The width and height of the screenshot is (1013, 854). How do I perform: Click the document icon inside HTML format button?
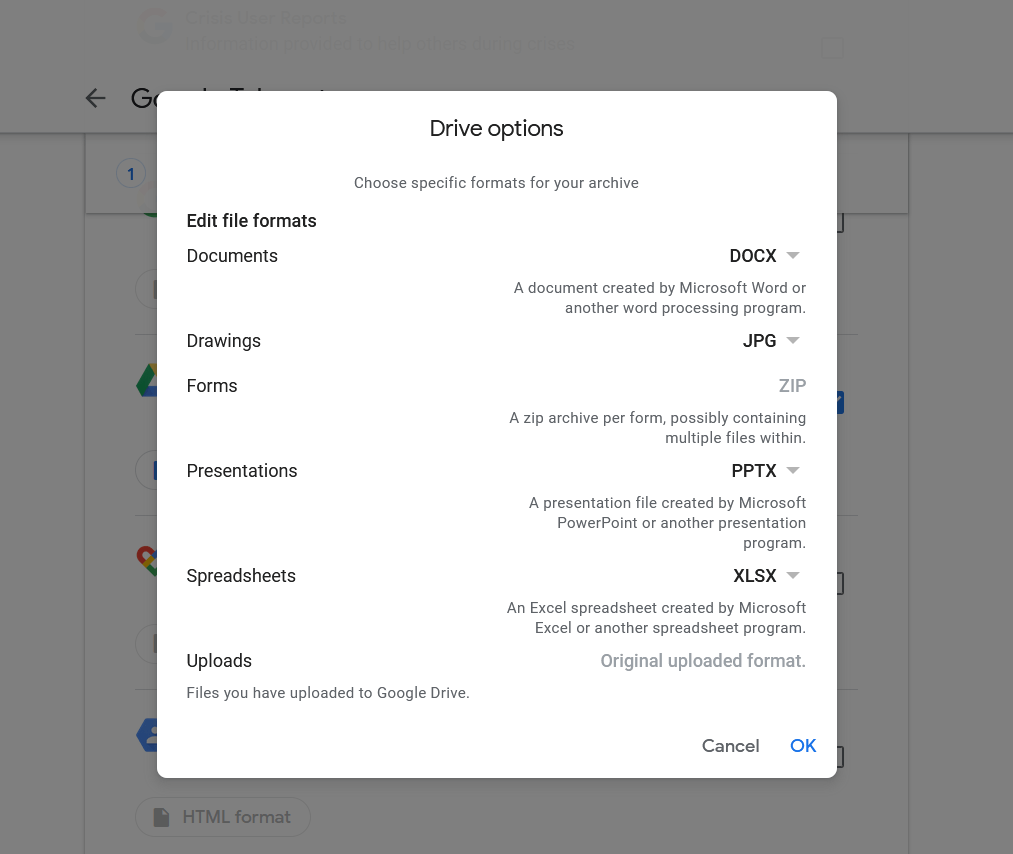[x=161, y=817]
